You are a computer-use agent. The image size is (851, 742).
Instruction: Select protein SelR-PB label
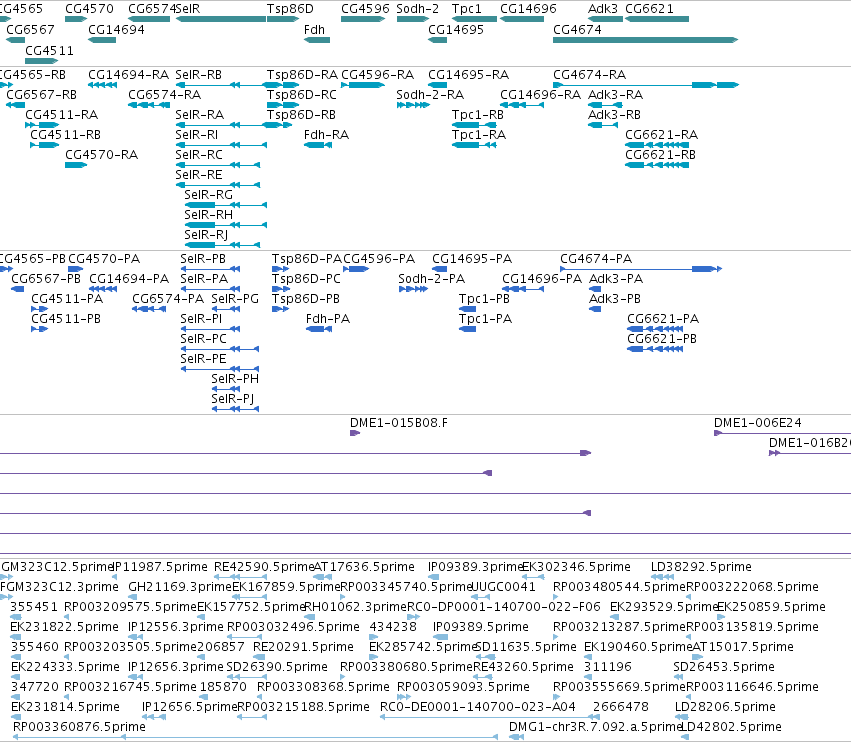pyautogui.click(x=203, y=259)
